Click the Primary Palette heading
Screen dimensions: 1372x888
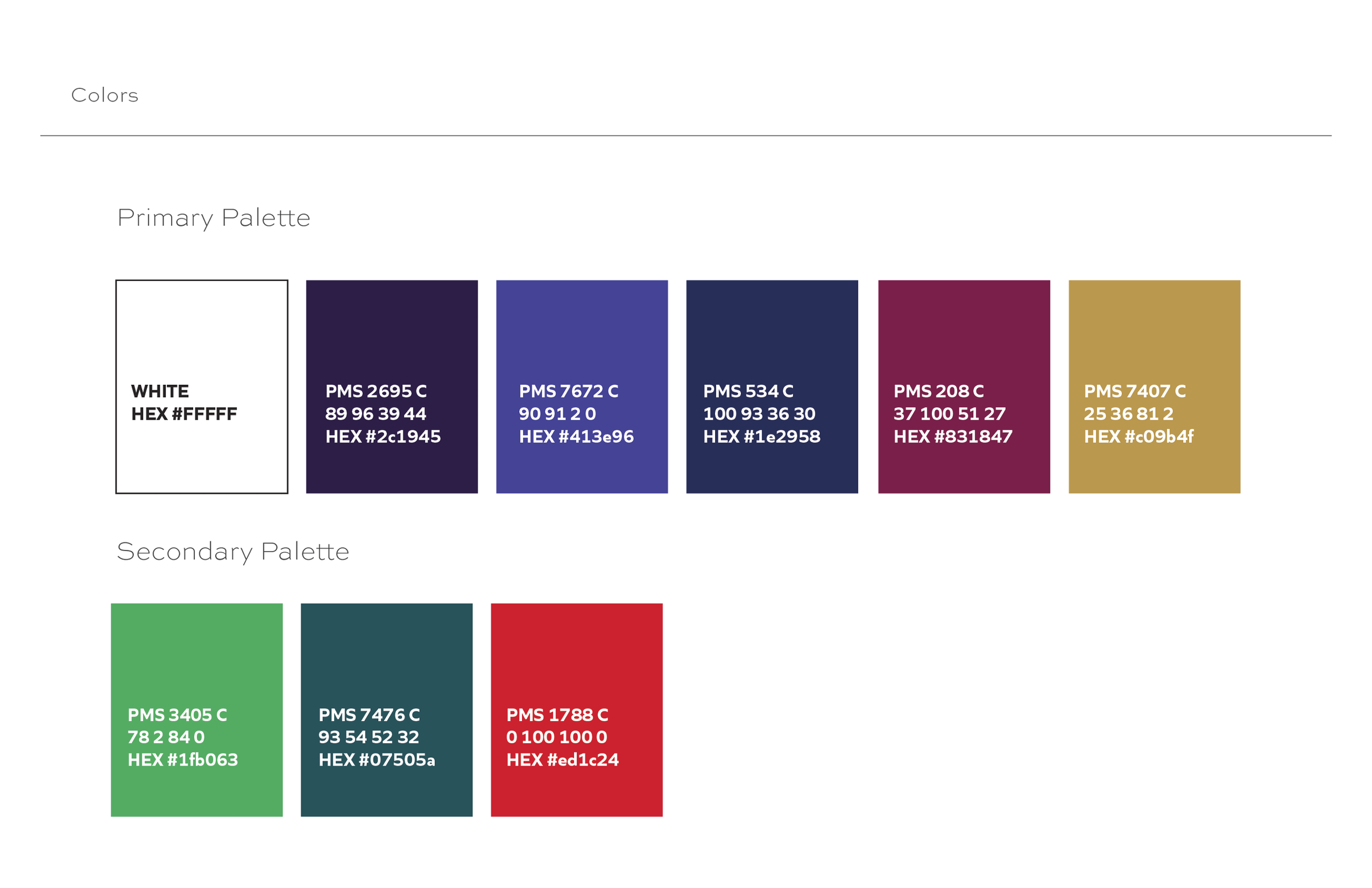[213, 218]
